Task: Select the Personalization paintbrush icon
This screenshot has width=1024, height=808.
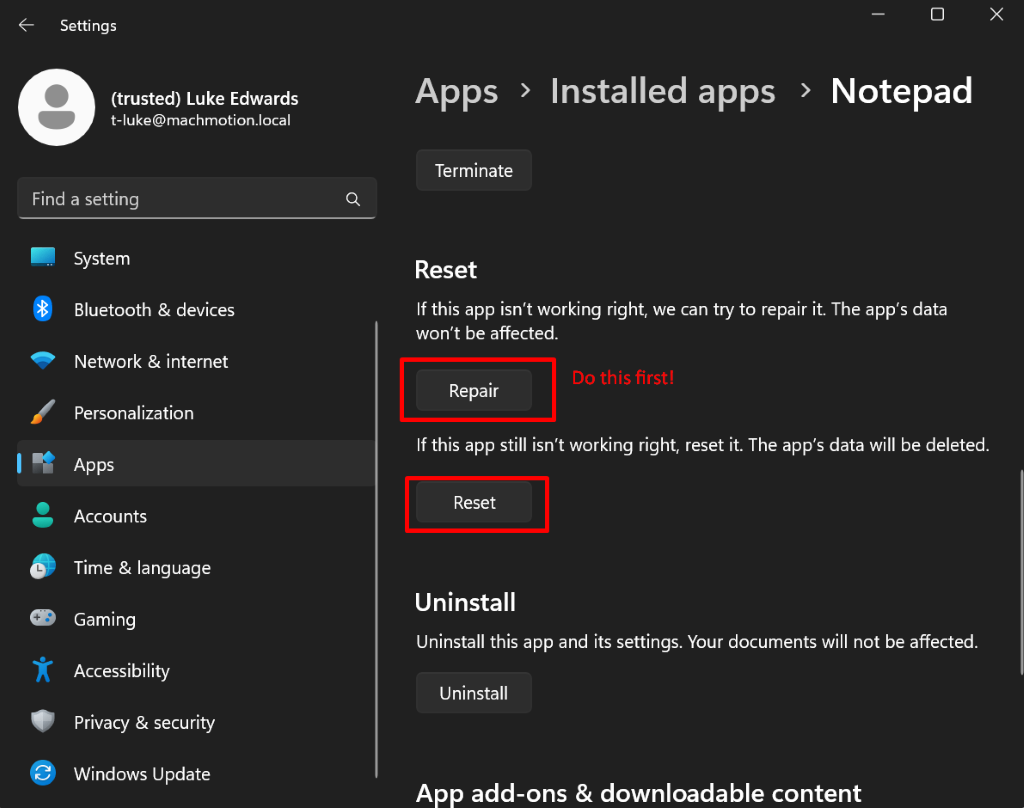Action: pyautogui.click(x=43, y=413)
